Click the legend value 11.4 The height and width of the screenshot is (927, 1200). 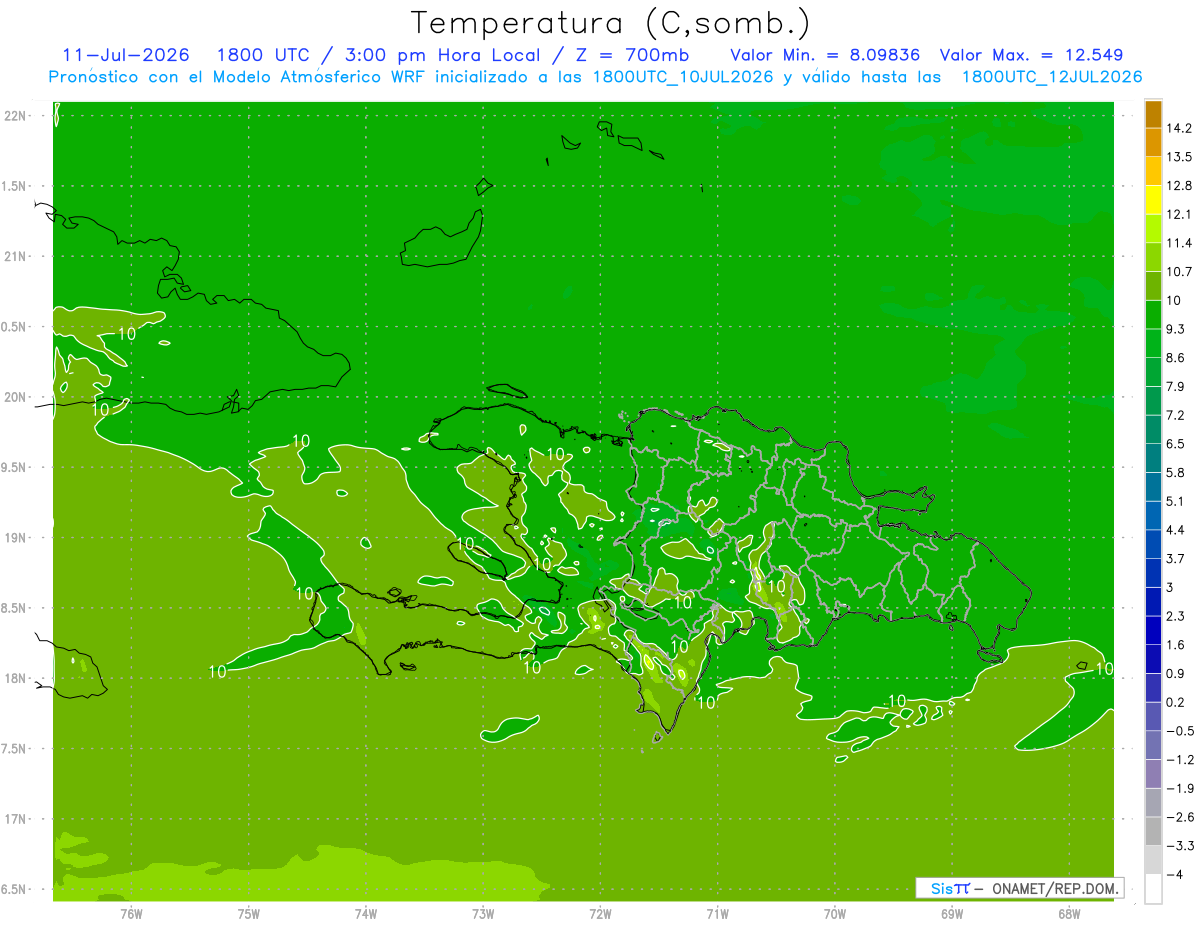(x=1180, y=243)
